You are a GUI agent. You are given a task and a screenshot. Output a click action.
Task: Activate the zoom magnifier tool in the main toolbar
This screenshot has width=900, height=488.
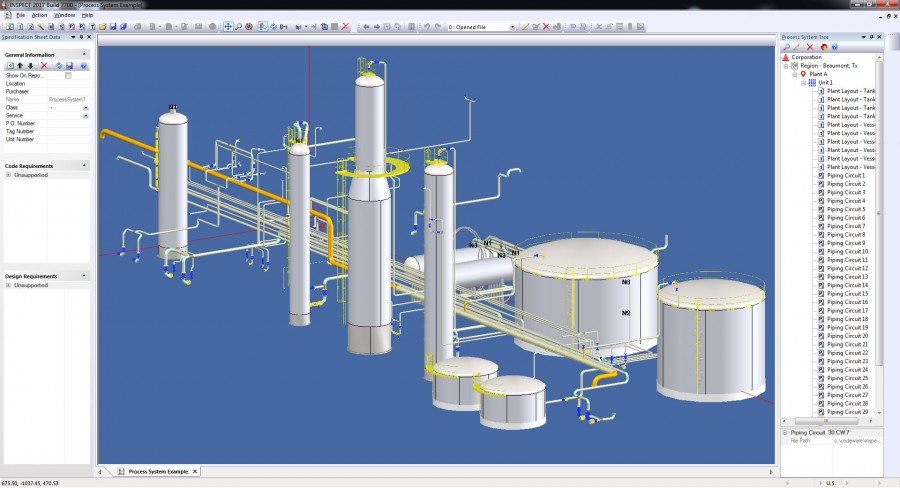point(238,26)
